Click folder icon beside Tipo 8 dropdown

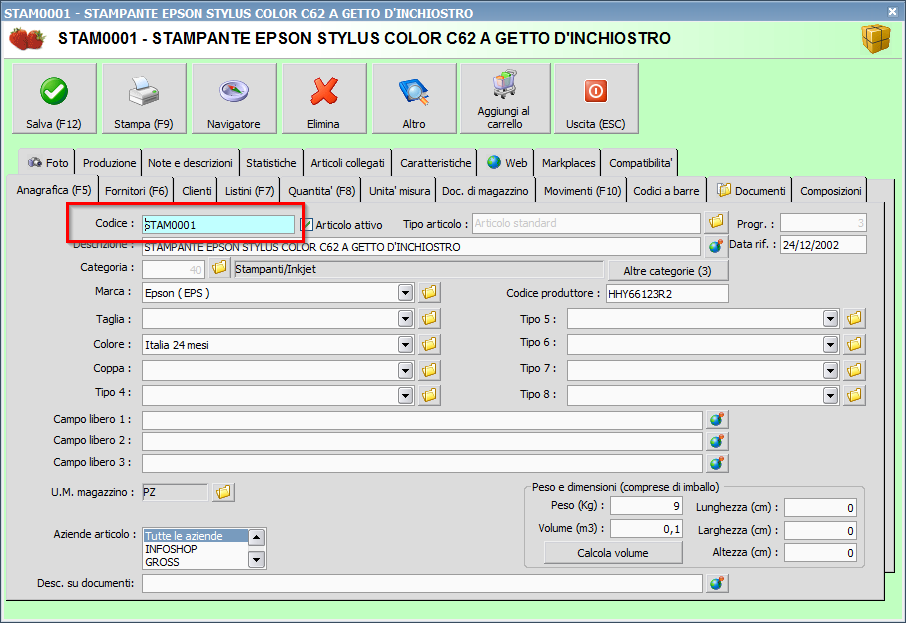click(x=854, y=395)
